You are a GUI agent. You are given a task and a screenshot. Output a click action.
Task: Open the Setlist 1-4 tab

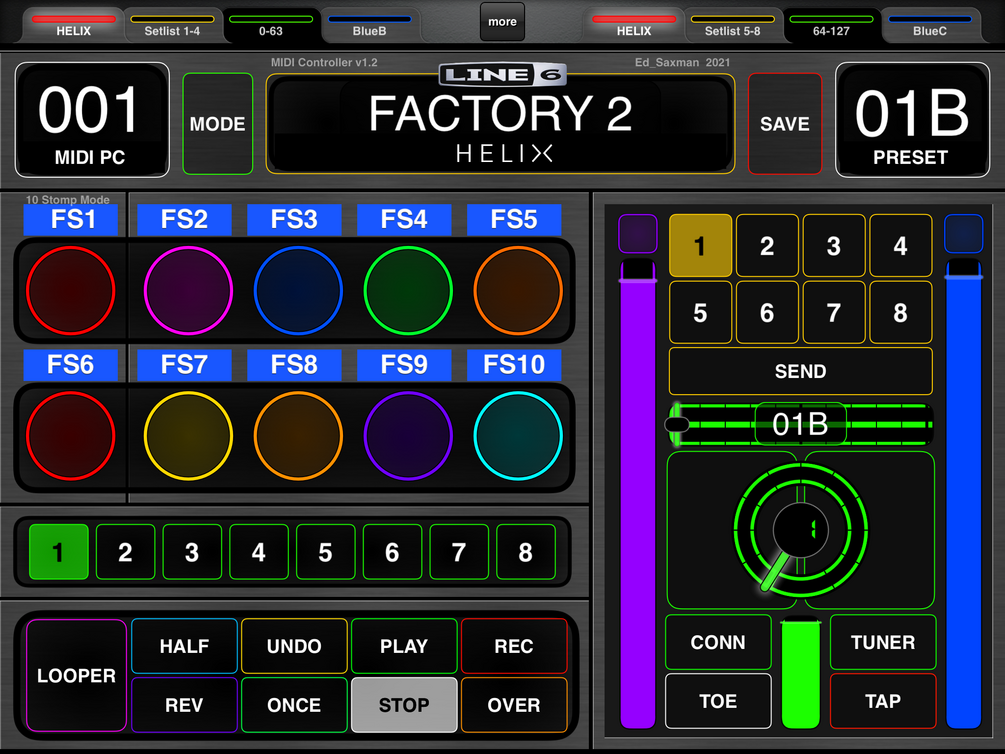tap(172, 26)
